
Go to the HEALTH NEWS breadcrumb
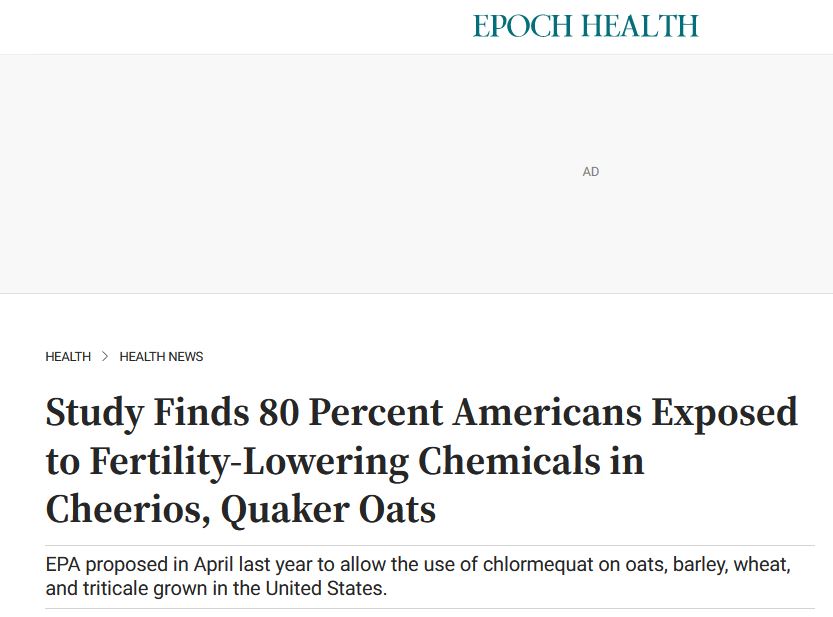[161, 357]
